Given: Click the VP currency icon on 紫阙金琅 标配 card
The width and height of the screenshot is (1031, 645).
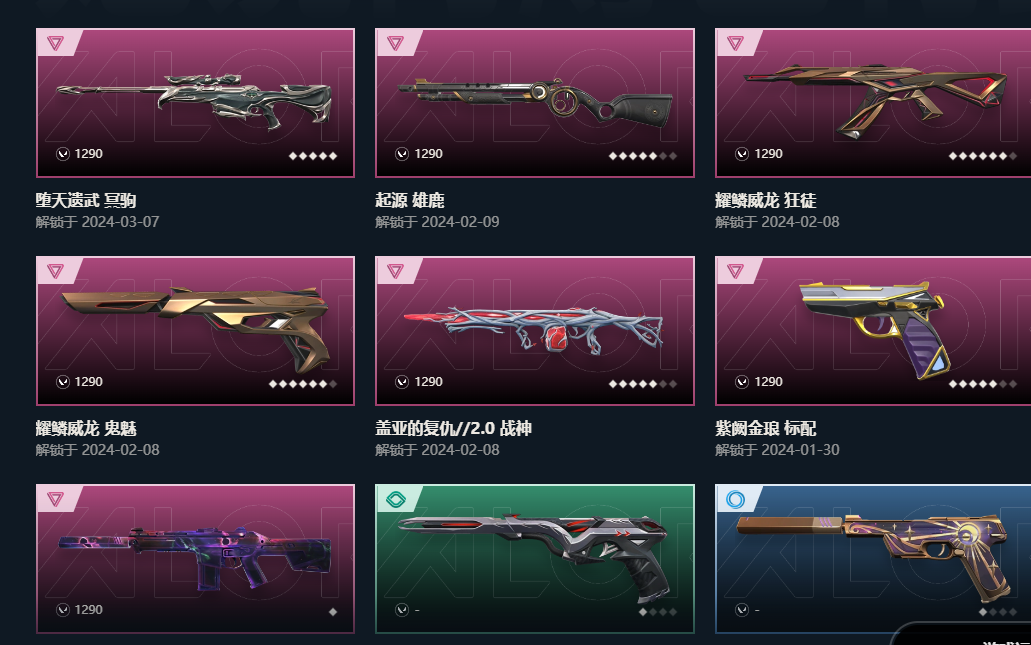Looking at the screenshot, I should pos(742,382).
